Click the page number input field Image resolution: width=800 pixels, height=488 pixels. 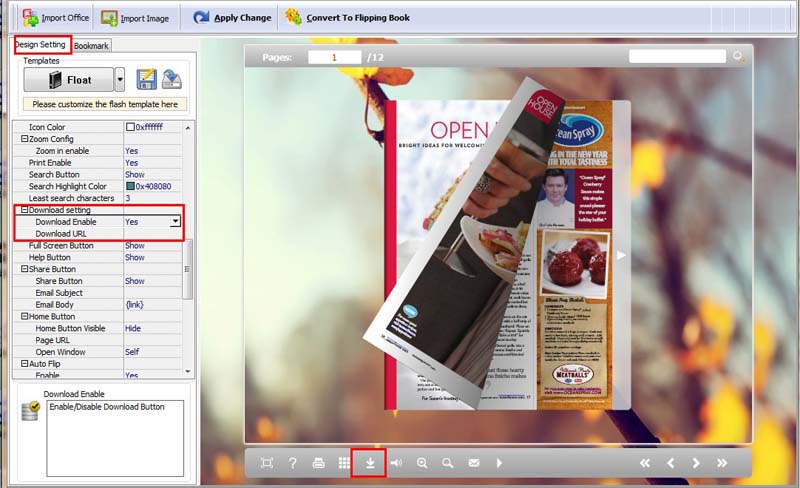[x=334, y=57]
